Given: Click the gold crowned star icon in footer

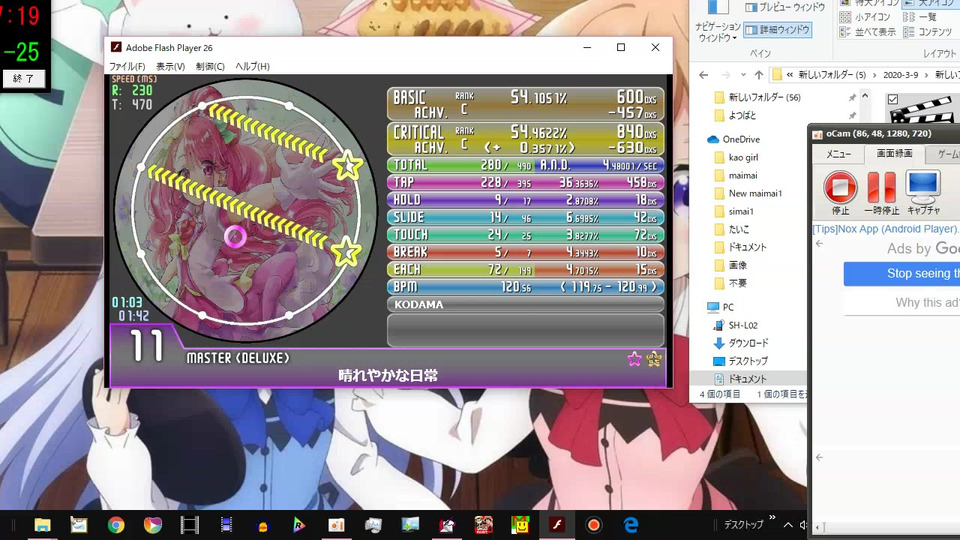Looking at the screenshot, I should (x=654, y=359).
